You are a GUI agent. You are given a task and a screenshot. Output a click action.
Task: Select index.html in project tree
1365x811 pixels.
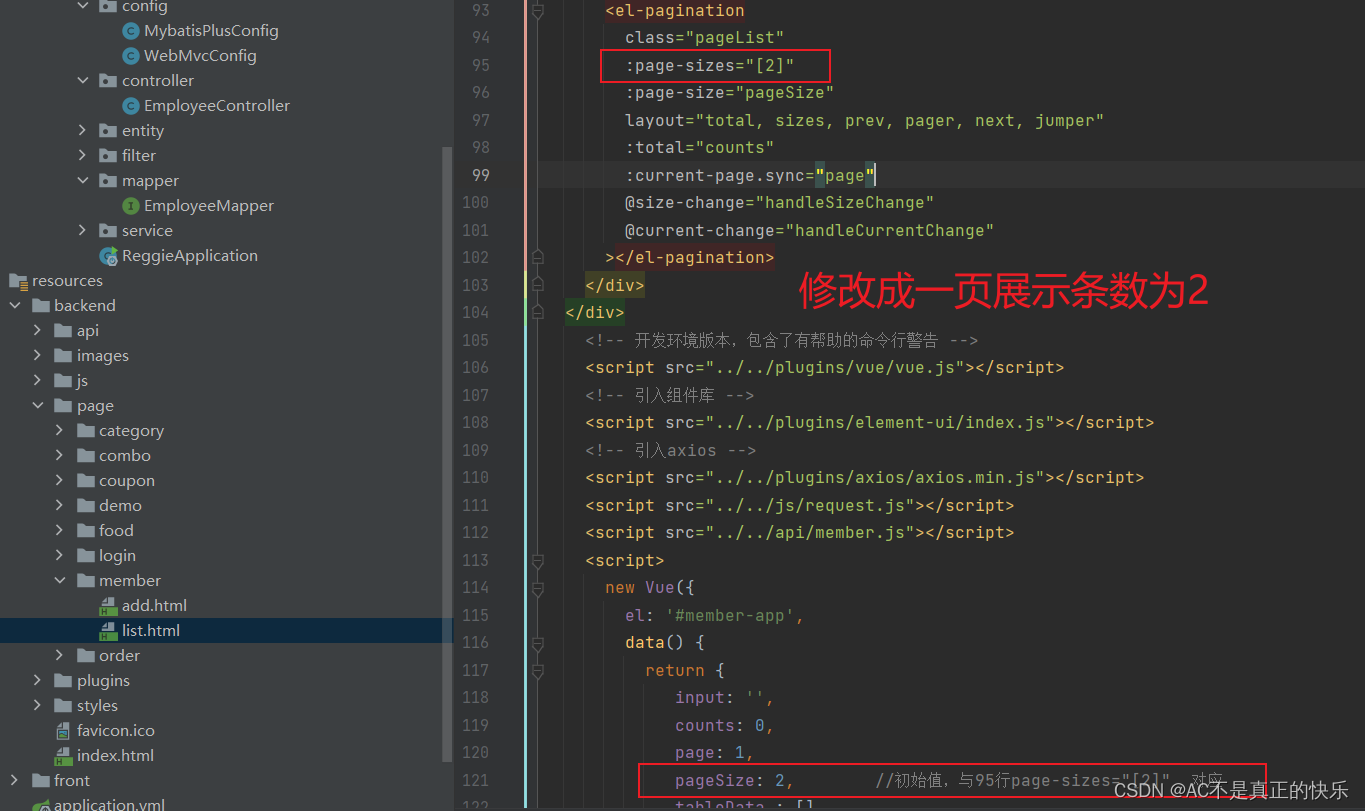tap(115, 756)
